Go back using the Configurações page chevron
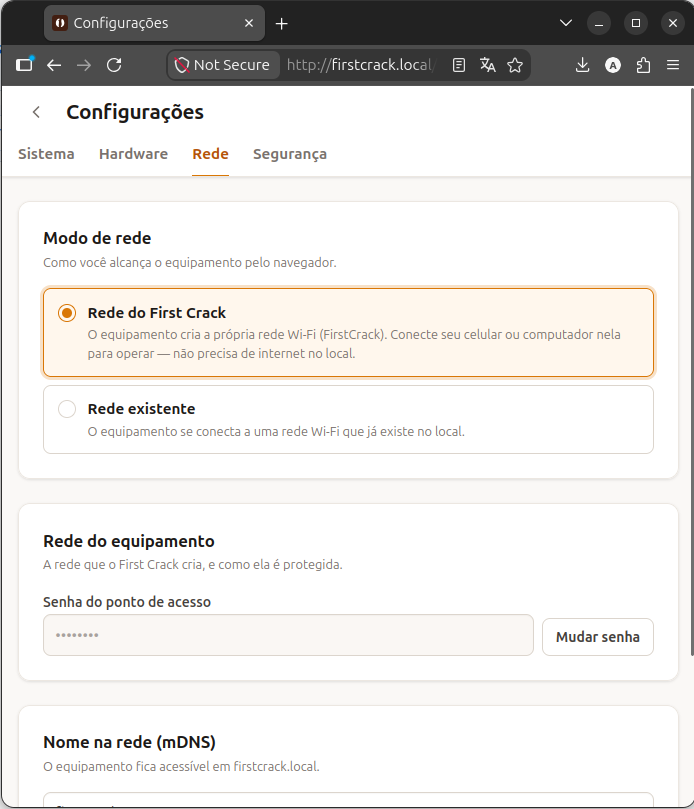 (36, 112)
